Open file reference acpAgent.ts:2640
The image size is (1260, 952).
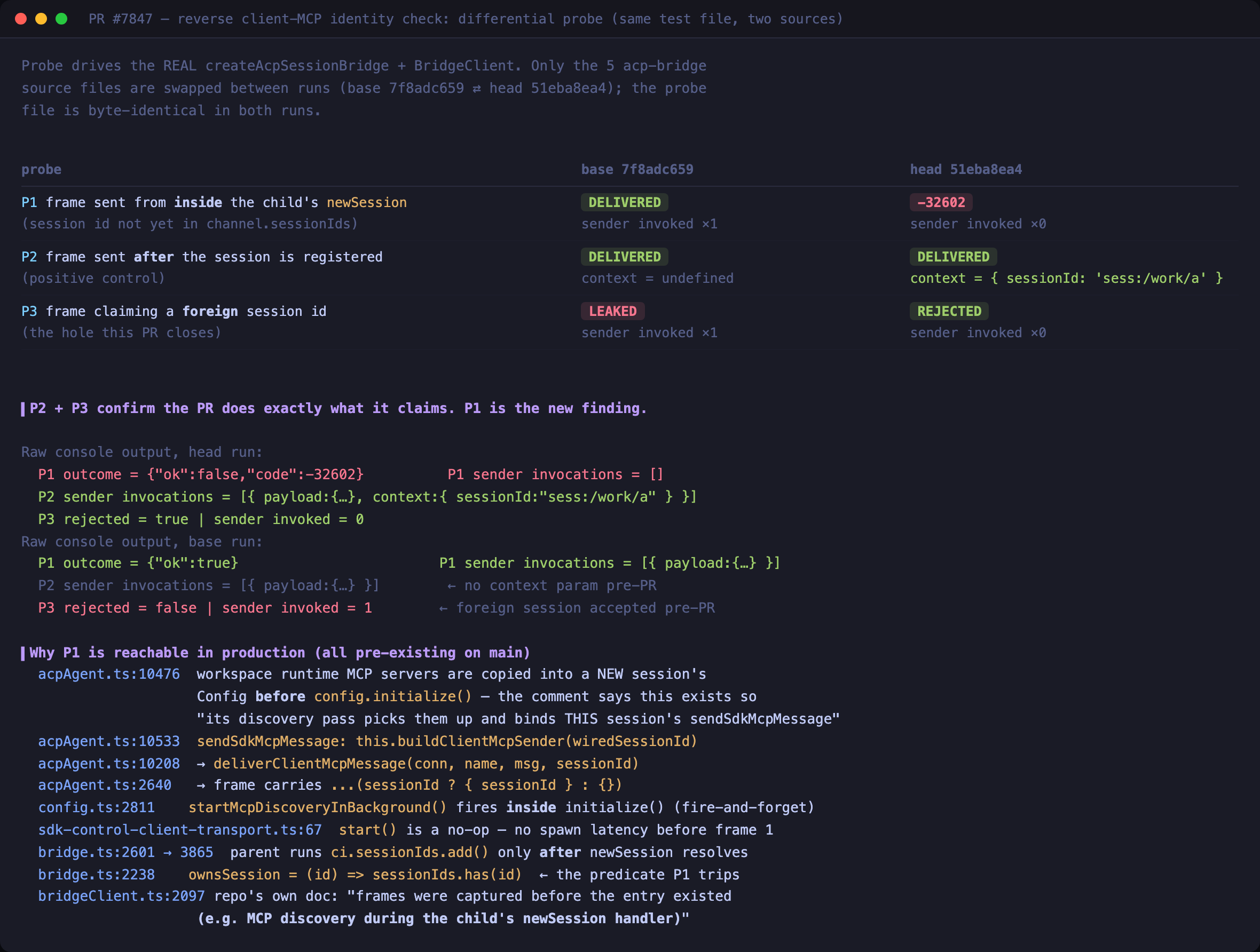(x=105, y=785)
